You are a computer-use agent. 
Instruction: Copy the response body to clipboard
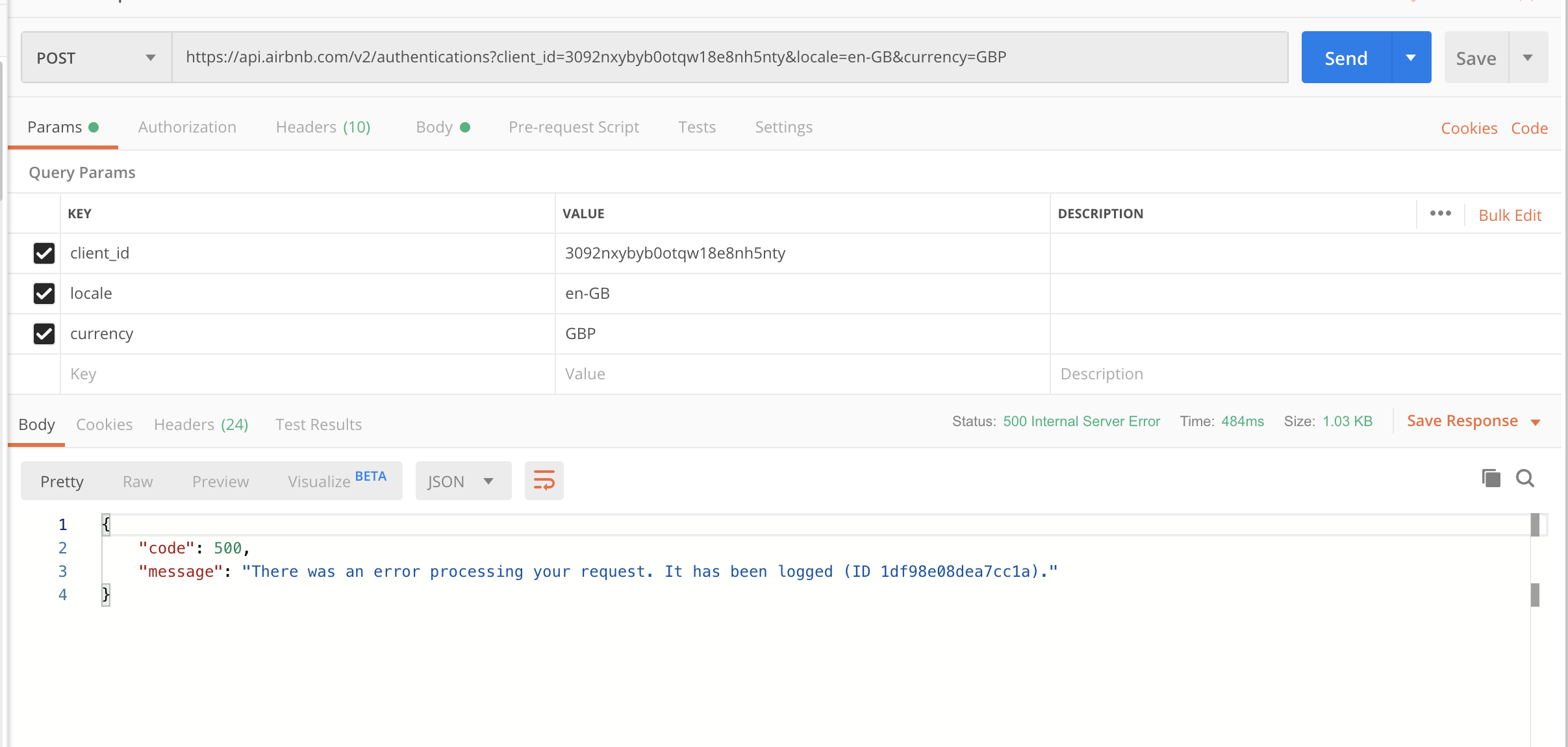coord(1491,478)
